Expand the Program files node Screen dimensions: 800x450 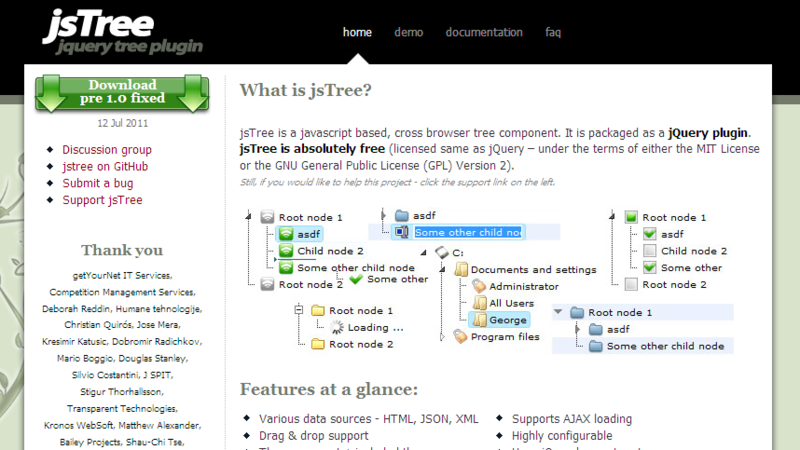point(442,337)
